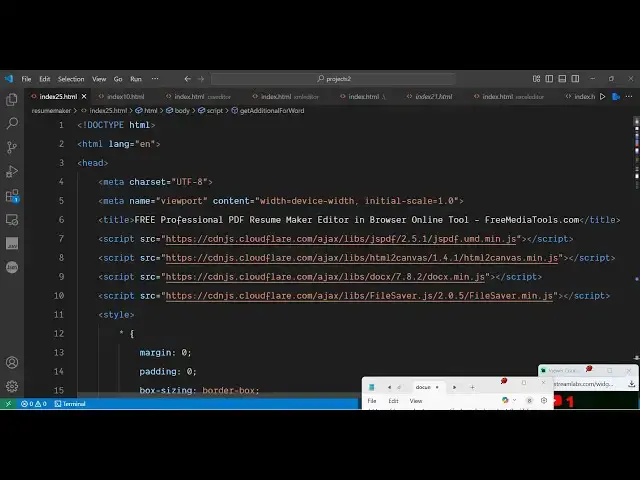The width and height of the screenshot is (640, 480).
Task: Open the Manage gear in activity bar
Action: click(12, 386)
